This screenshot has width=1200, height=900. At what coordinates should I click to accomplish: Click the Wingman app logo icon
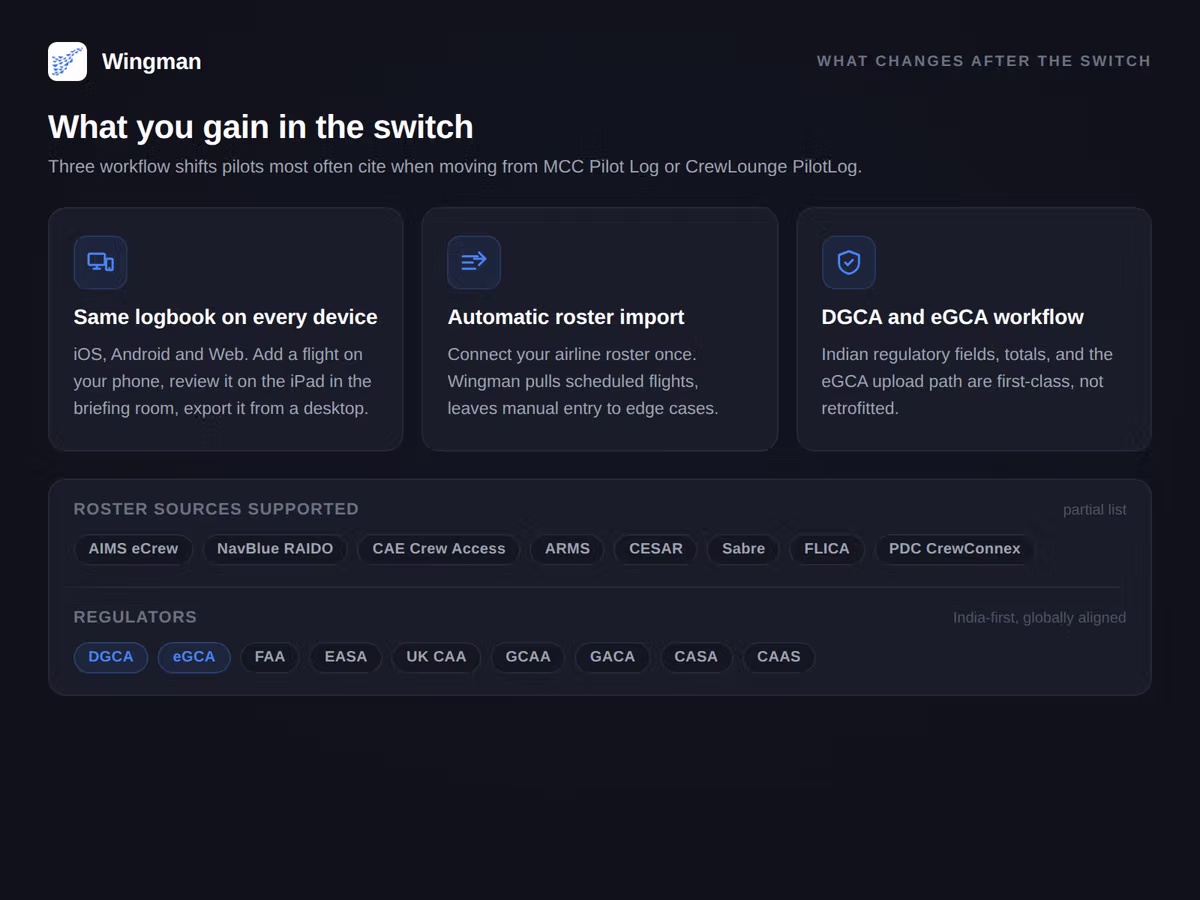[x=67, y=61]
